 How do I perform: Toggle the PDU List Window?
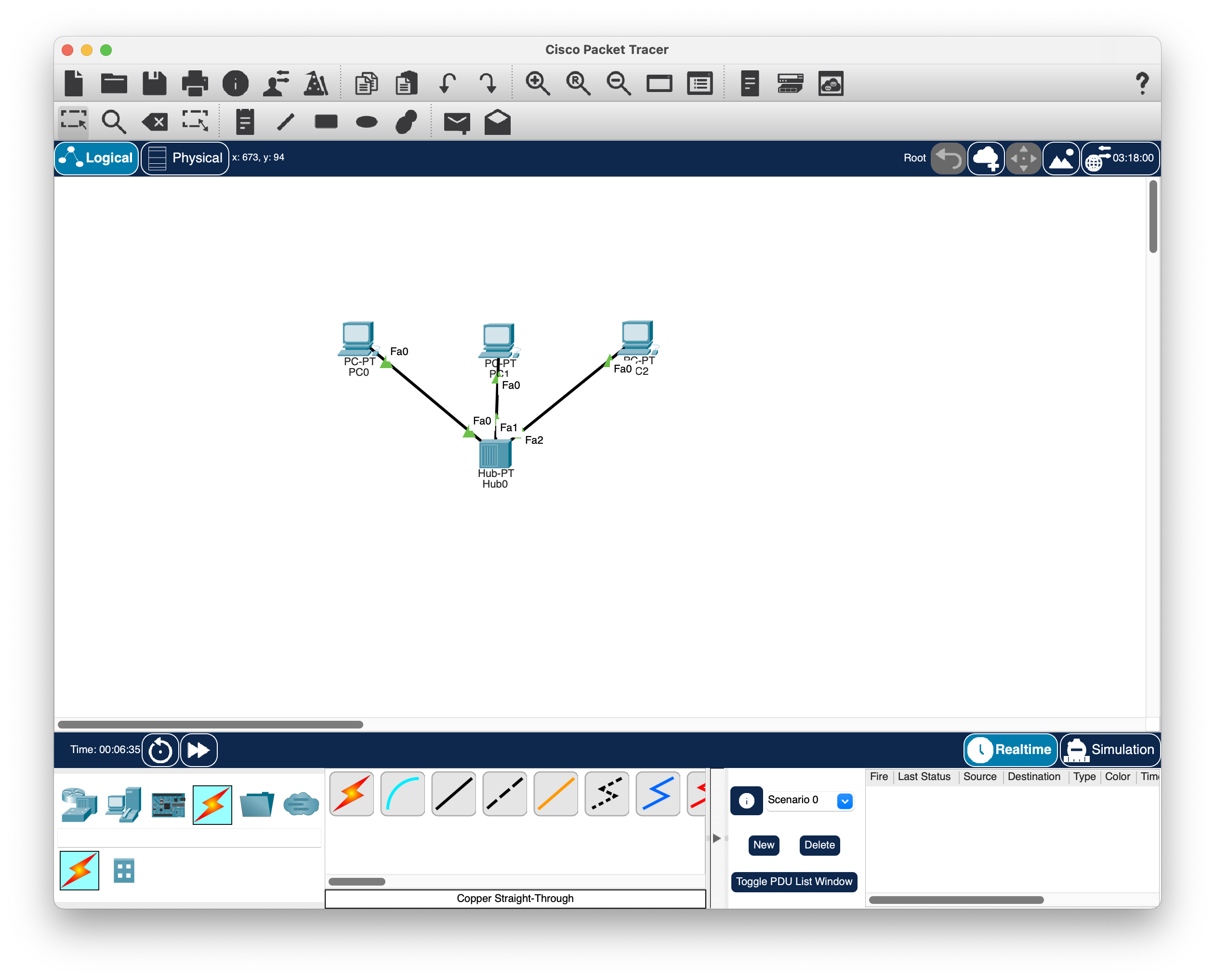(793, 881)
